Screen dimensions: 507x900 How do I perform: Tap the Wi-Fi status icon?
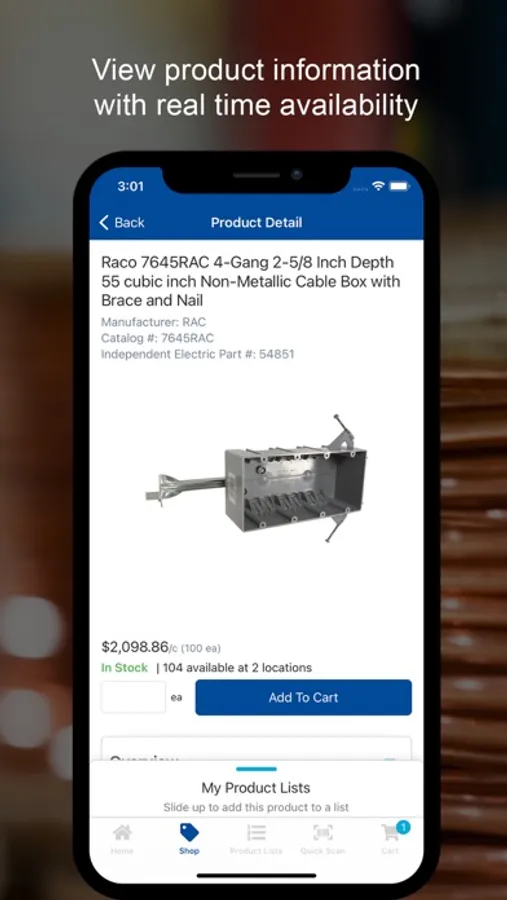click(x=378, y=186)
